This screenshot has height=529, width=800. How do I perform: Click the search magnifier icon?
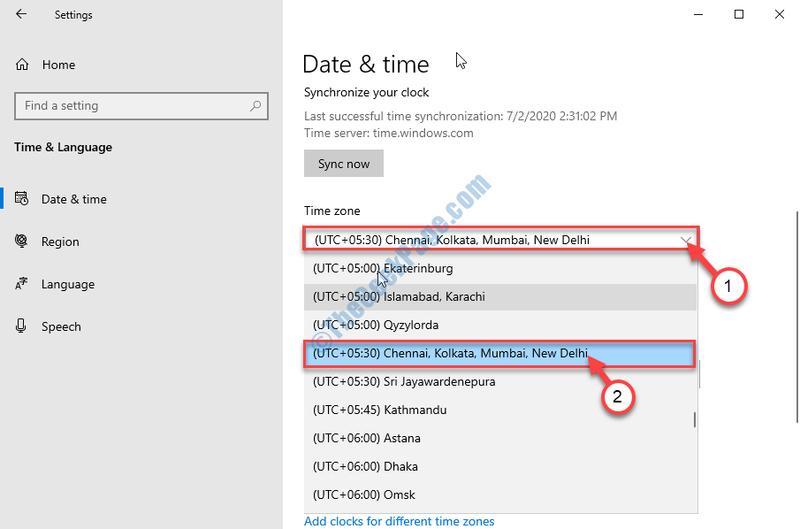[x=256, y=106]
